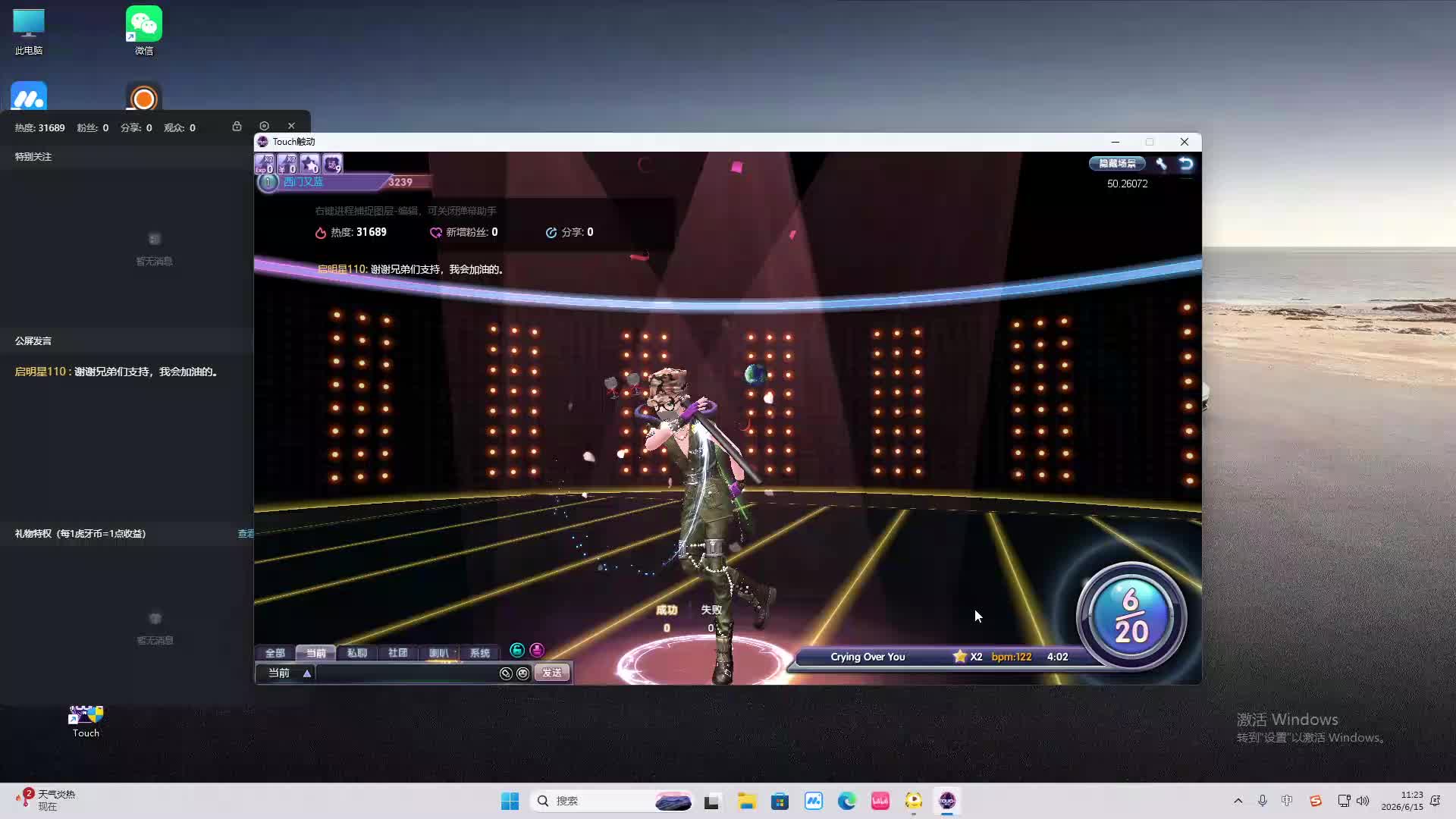
Task: Click the green unlock chat icon
Action: coord(517,650)
